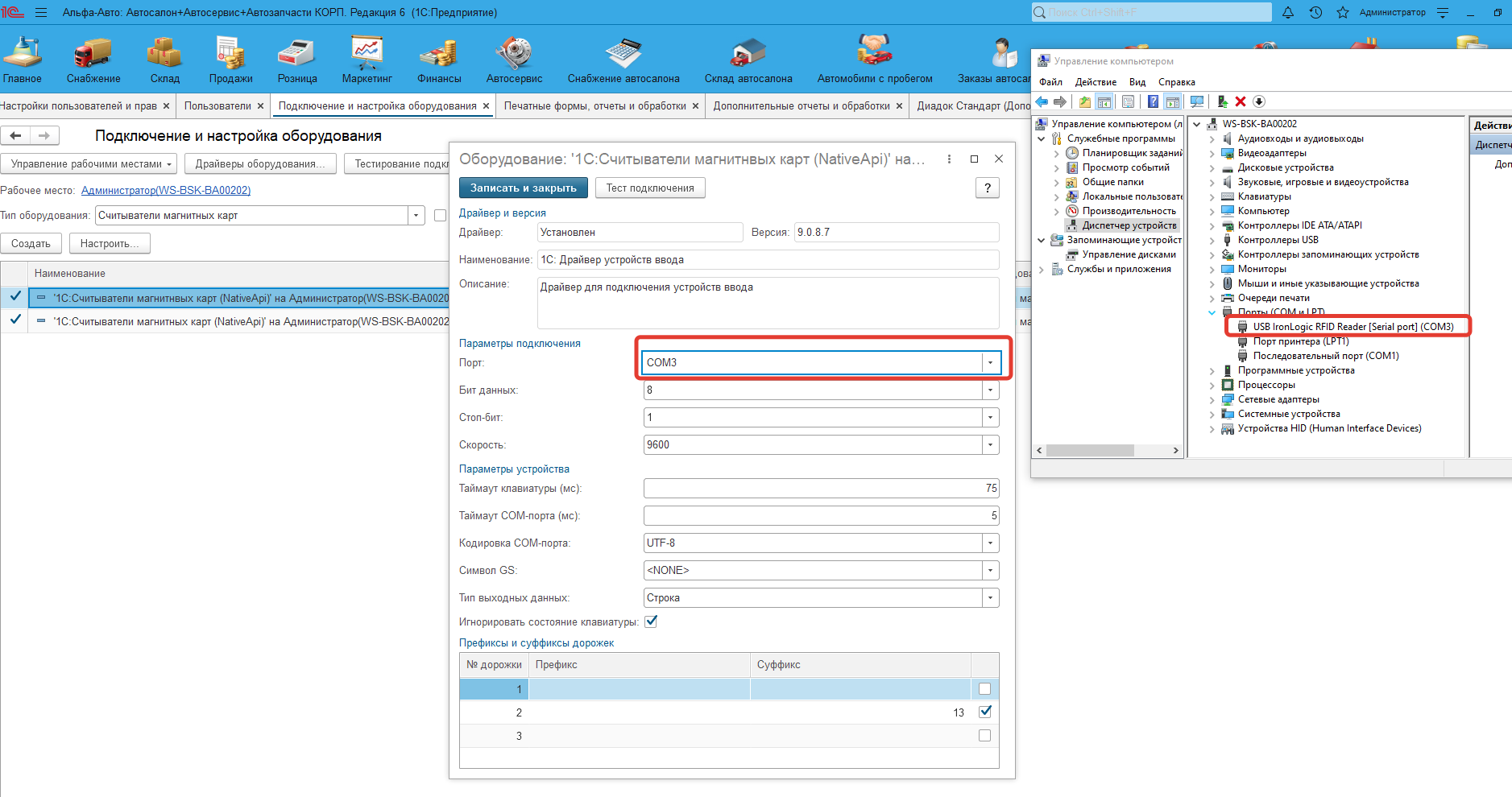Open the Действие menu in Computer Management
The height and width of the screenshot is (797, 1512).
tap(1096, 82)
